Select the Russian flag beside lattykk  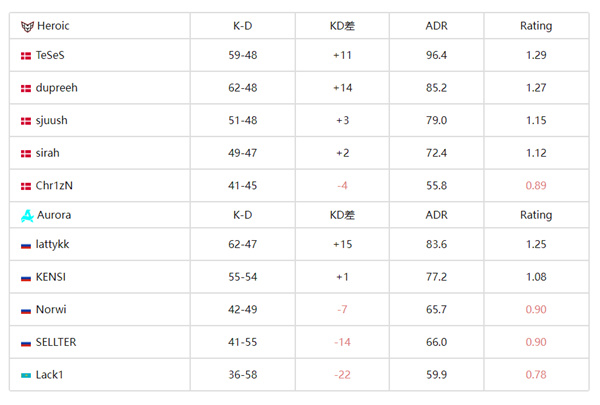(26, 246)
